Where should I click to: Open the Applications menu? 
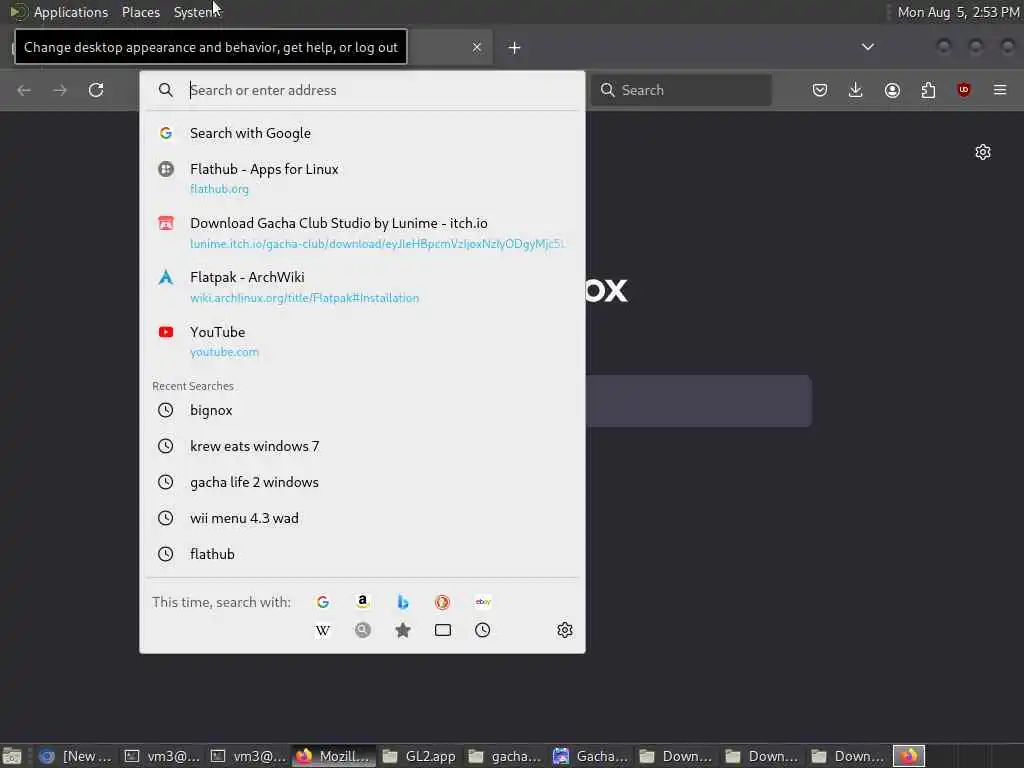click(71, 12)
